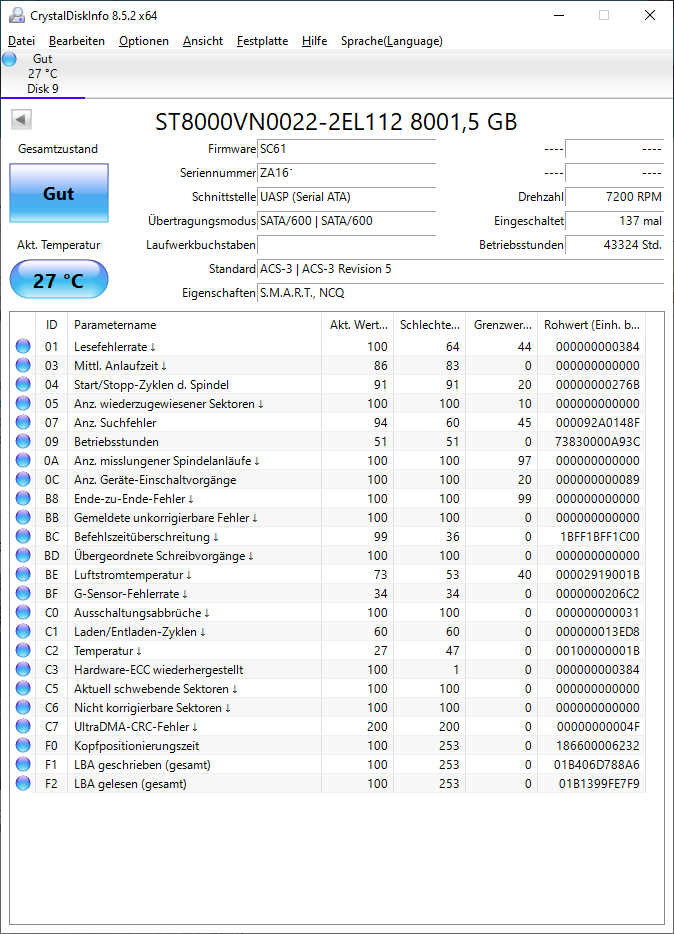Click status orb for UltraDMA-CRC-Fehler

[23, 727]
